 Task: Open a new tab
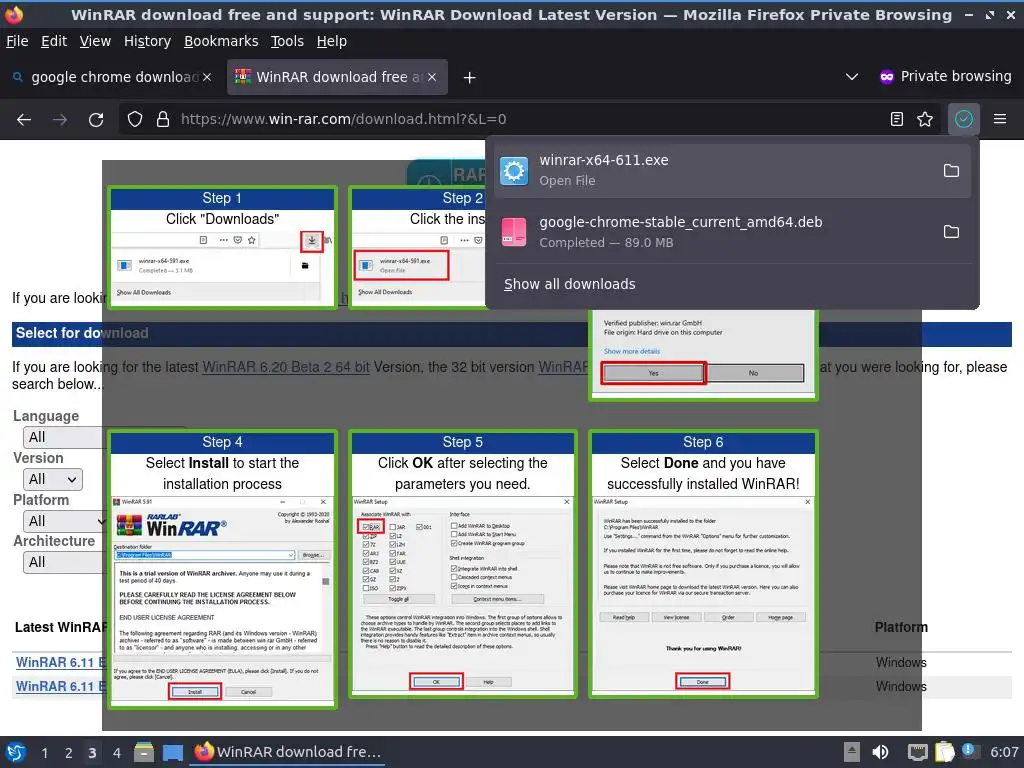[469, 78]
